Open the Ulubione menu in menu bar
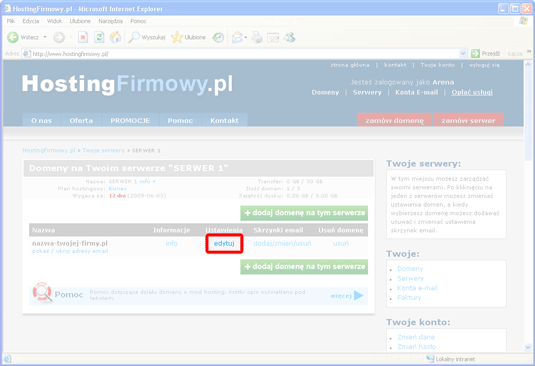 [x=80, y=21]
